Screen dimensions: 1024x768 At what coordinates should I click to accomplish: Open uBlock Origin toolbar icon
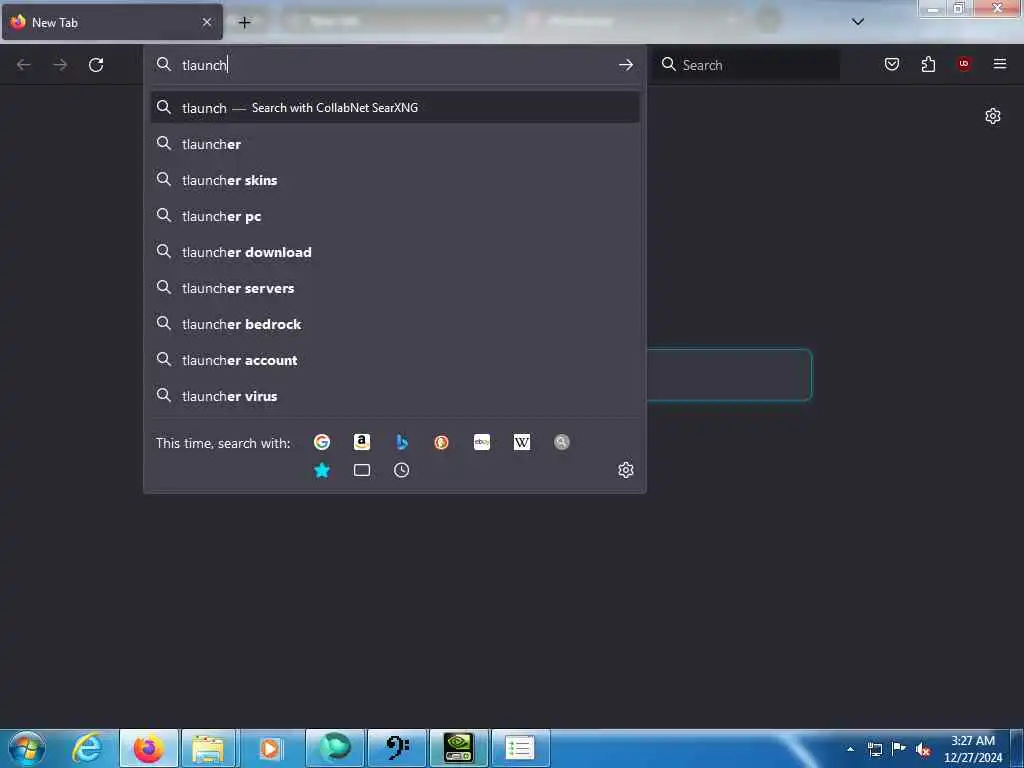(964, 64)
